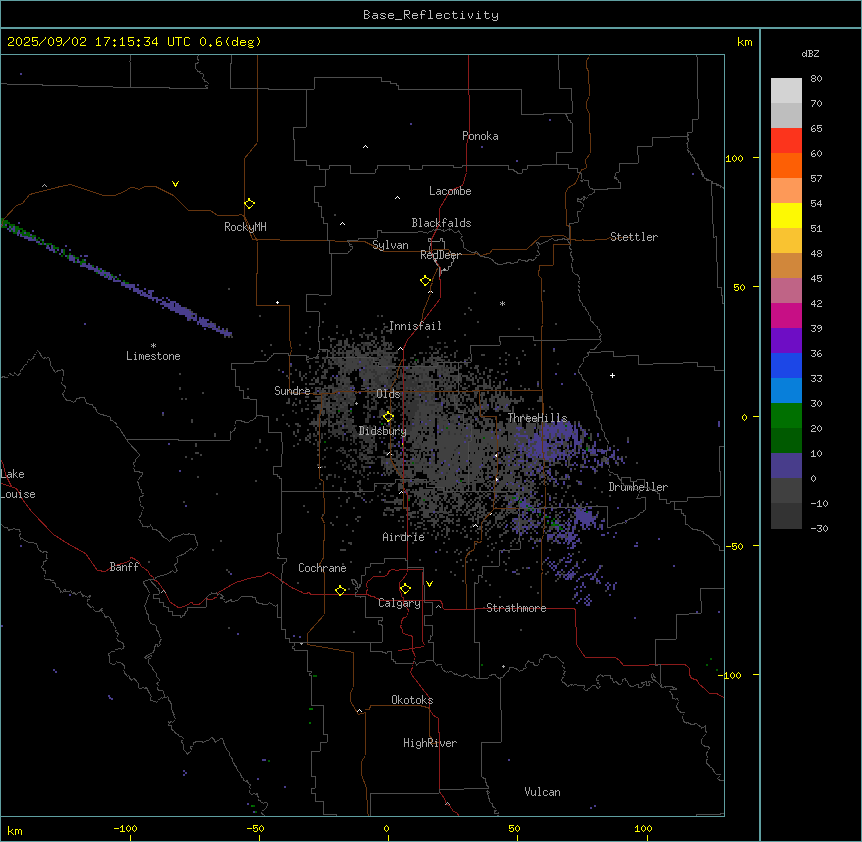This screenshot has width=862, height=842.
Task: Click the yellow diamond marker below Cochrane
Action: tap(340, 590)
